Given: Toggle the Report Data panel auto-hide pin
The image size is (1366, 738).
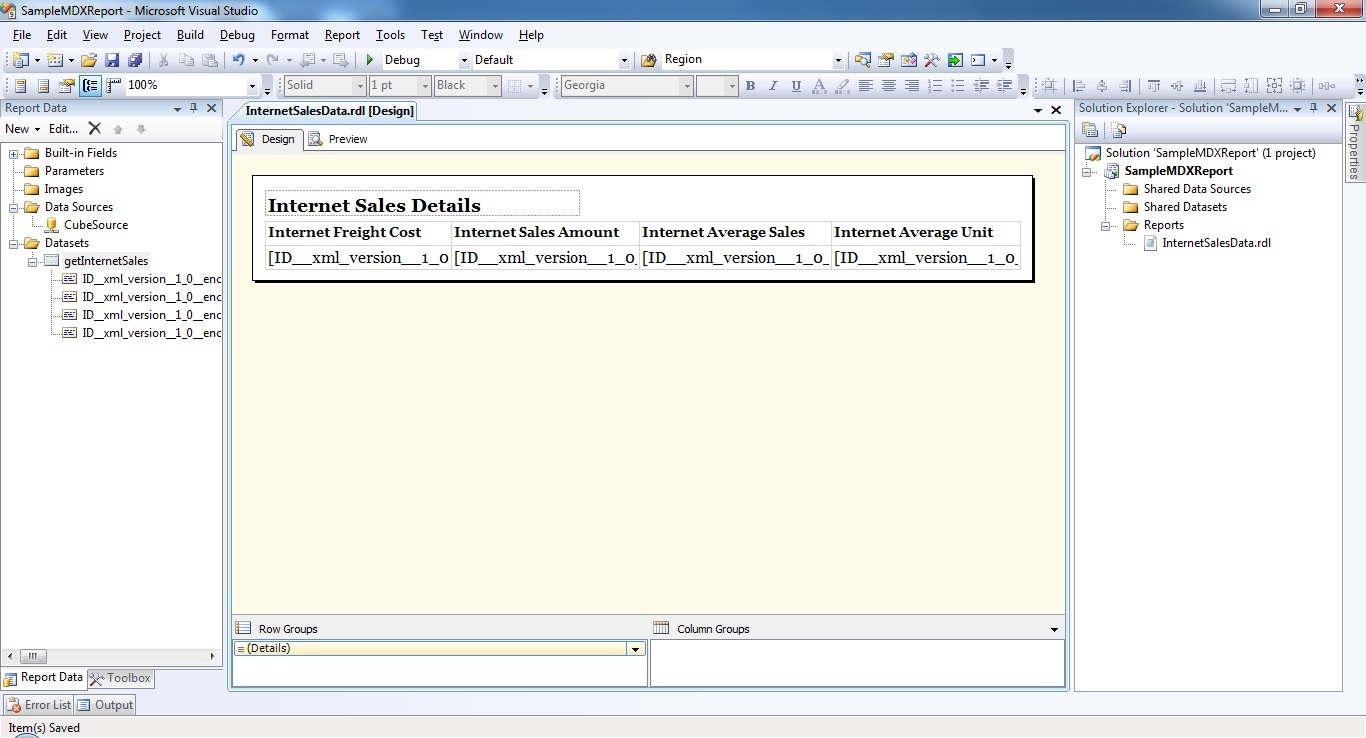Looking at the screenshot, I should (194, 108).
